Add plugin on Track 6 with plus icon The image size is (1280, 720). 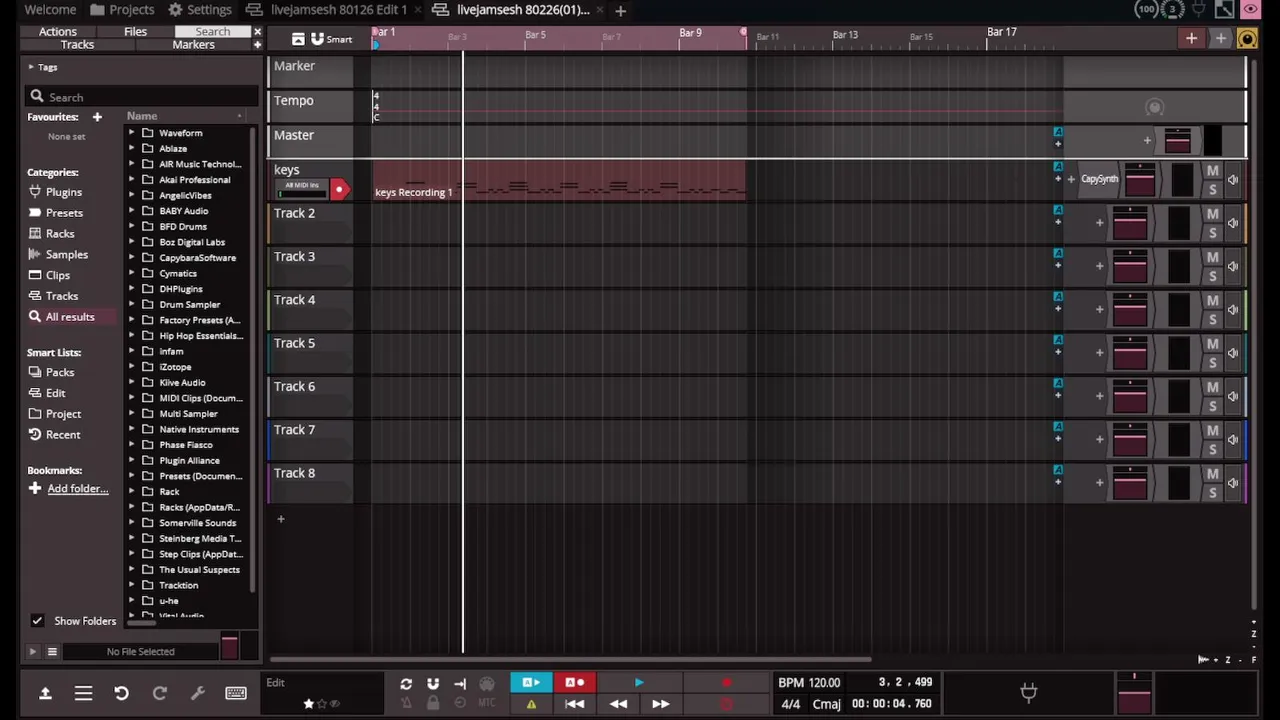1099,396
